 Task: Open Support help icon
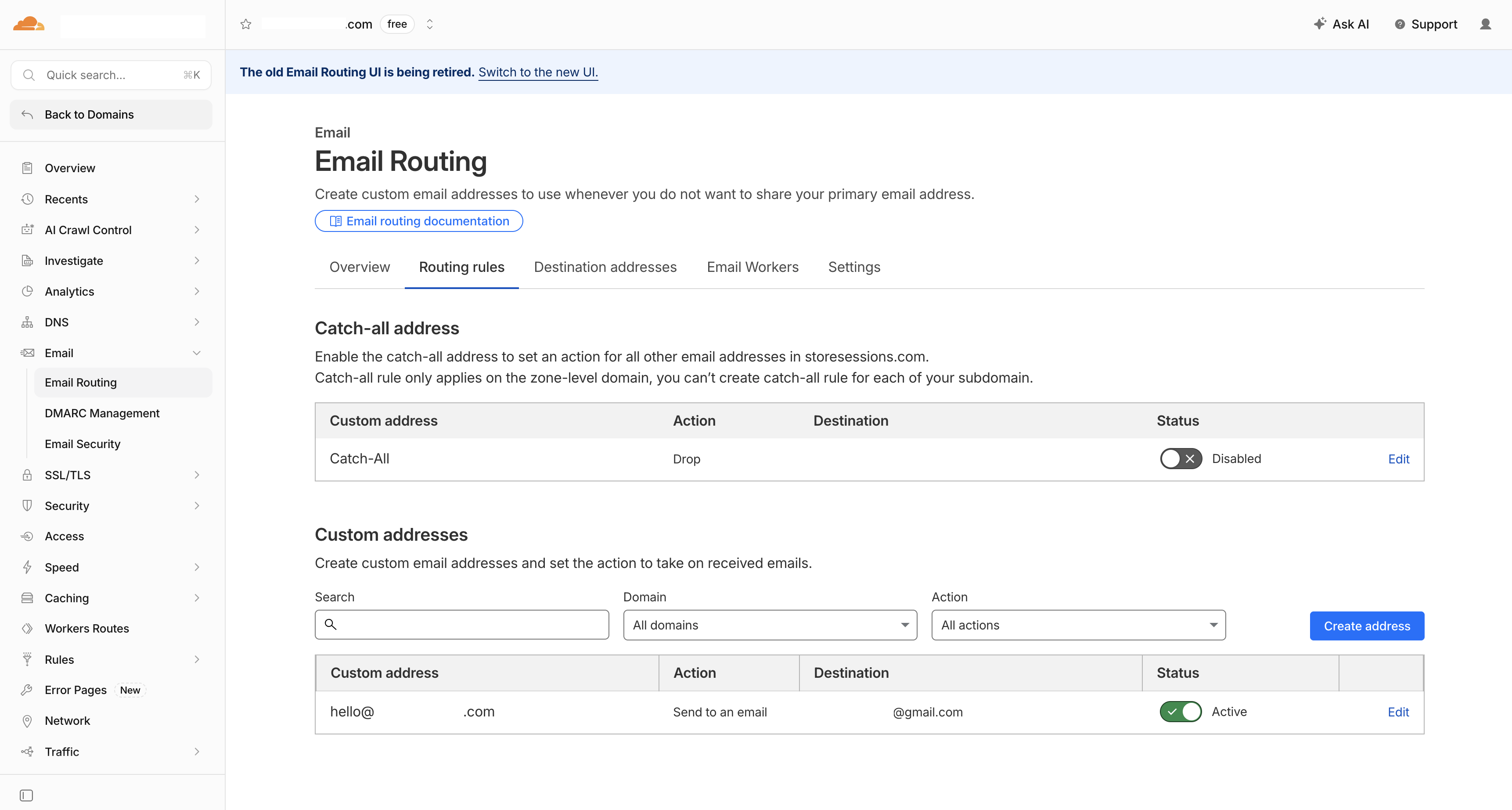coord(1400,24)
